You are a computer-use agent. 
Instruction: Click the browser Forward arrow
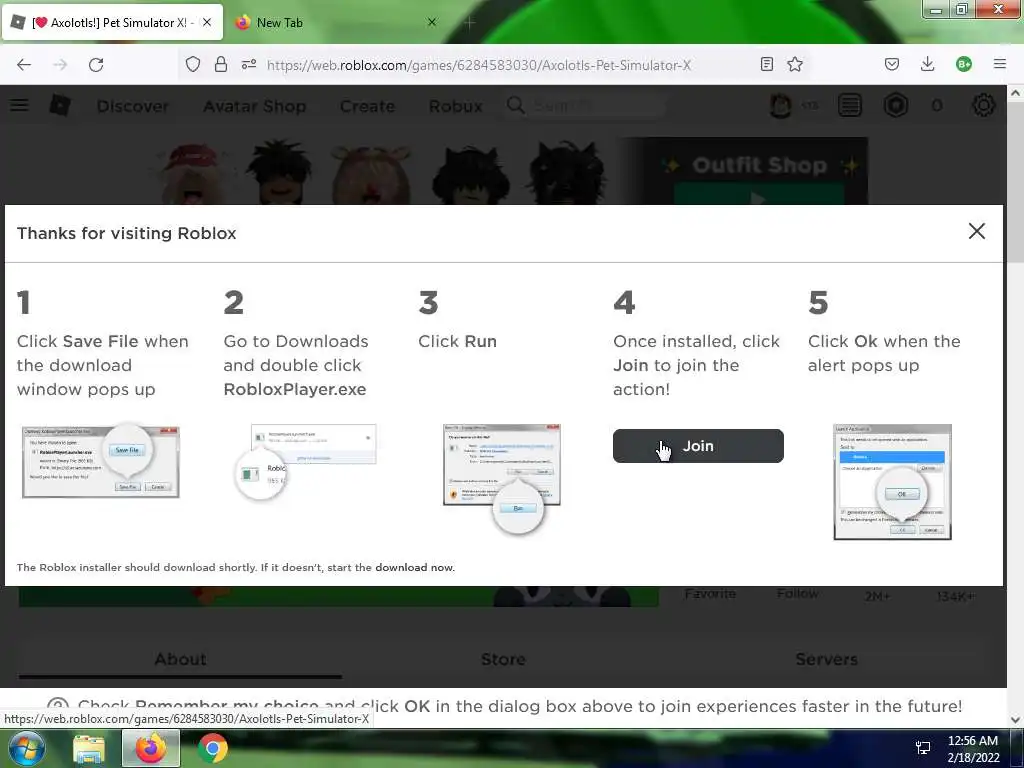[60, 65]
